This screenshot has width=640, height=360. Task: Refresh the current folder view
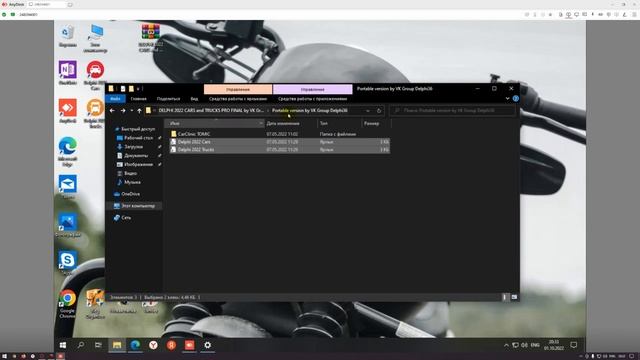[379, 111]
